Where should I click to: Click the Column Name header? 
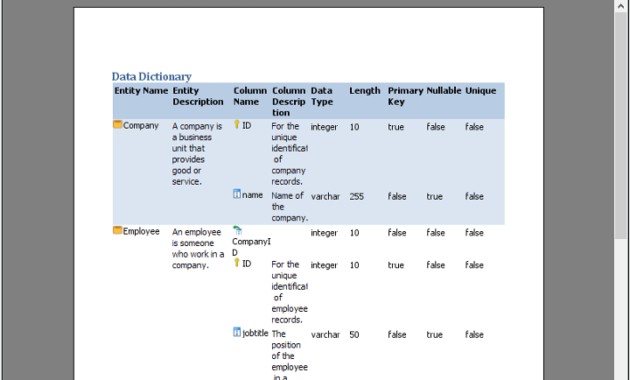click(x=250, y=96)
